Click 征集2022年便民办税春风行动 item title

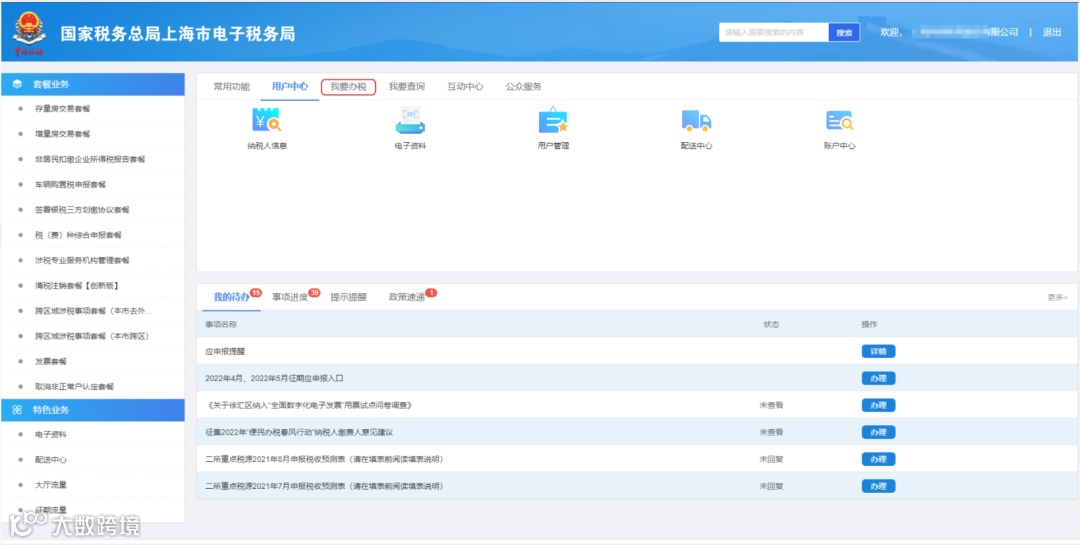pos(299,432)
